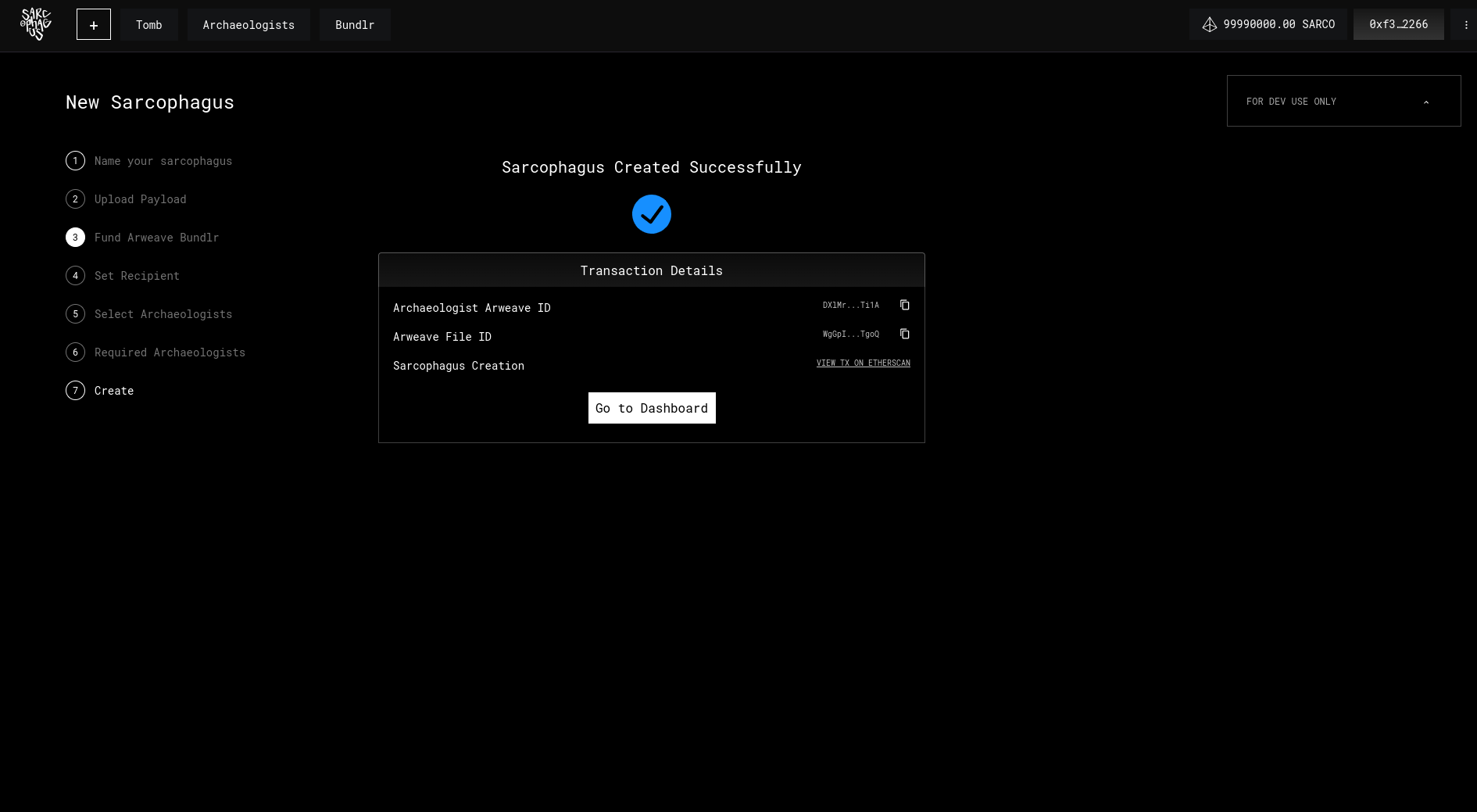Switch to the Archaeologists tab
Viewport: 1477px width, 812px height.
click(x=249, y=24)
